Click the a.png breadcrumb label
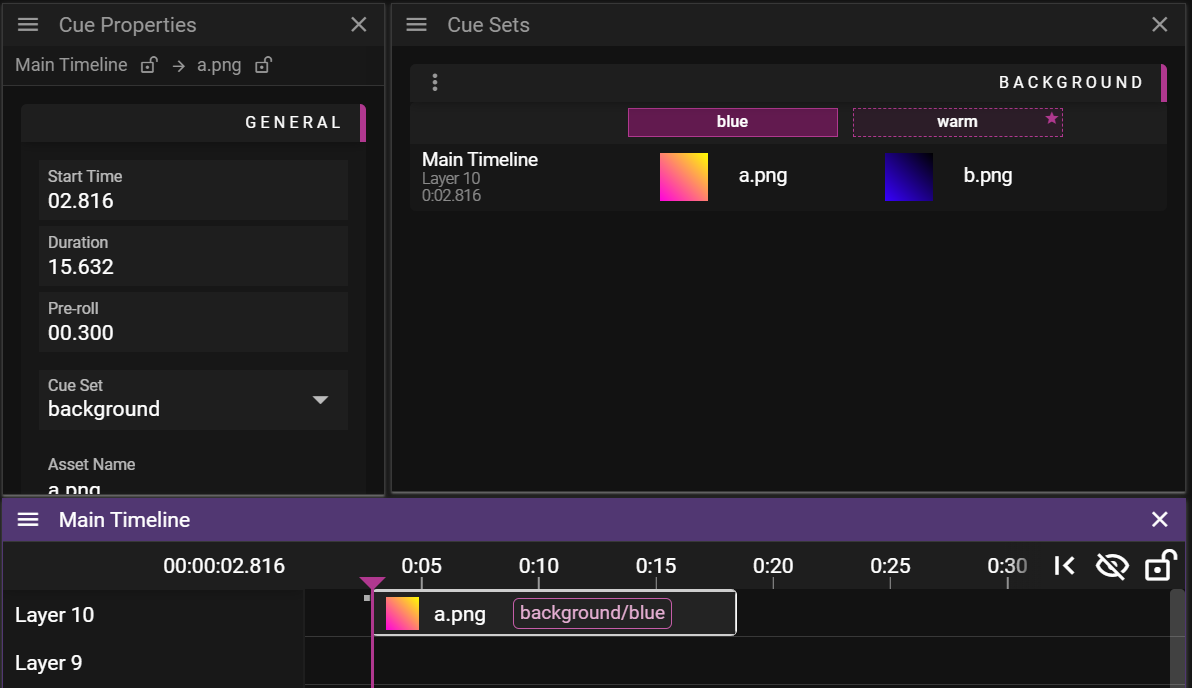Viewport: 1192px width, 688px height. pyautogui.click(x=219, y=65)
